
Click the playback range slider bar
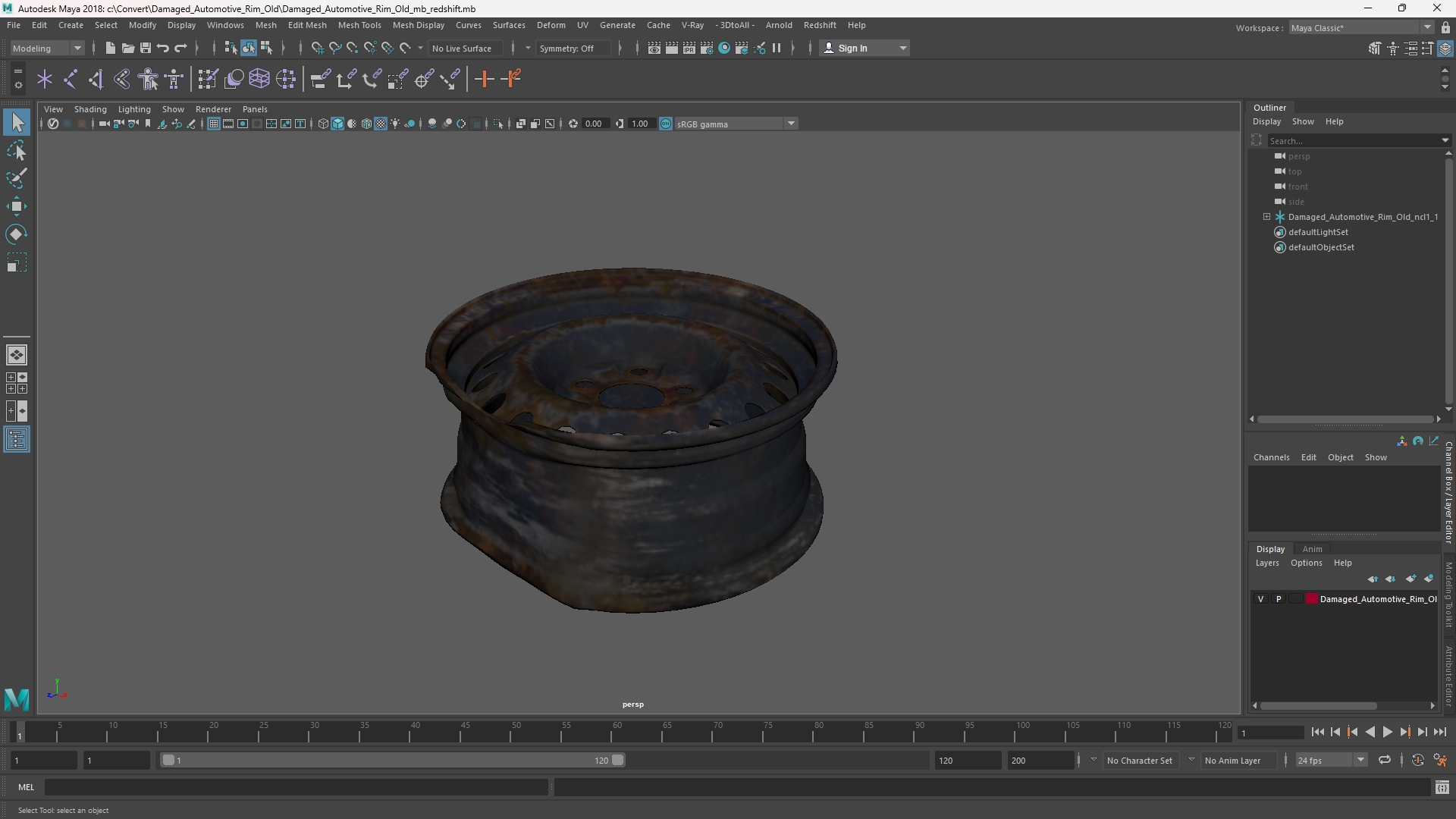click(392, 760)
